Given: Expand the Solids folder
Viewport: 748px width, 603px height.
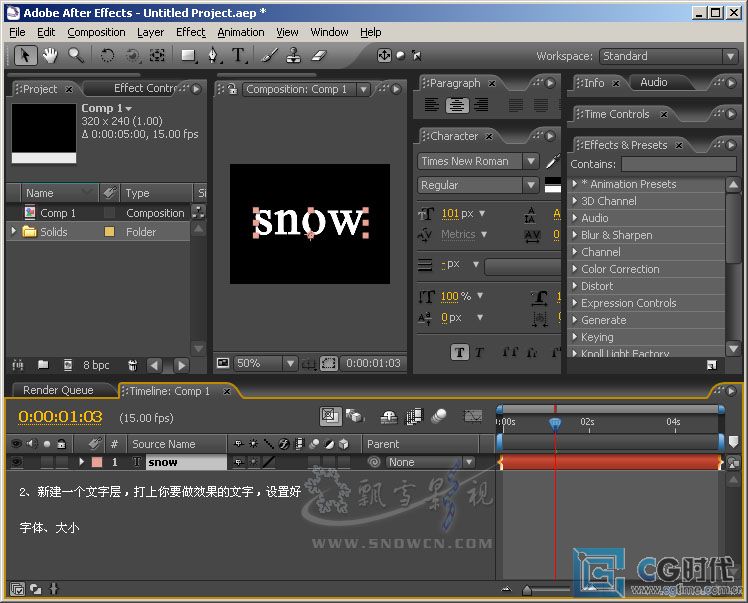Looking at the screenshot, I should (13, 231).
